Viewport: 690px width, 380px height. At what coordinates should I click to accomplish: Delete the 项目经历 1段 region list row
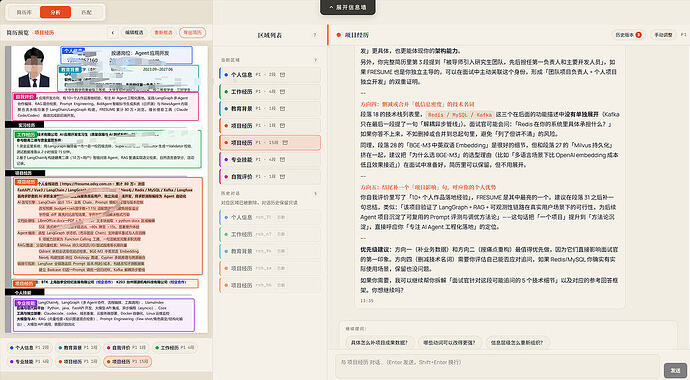click(283, 125)
